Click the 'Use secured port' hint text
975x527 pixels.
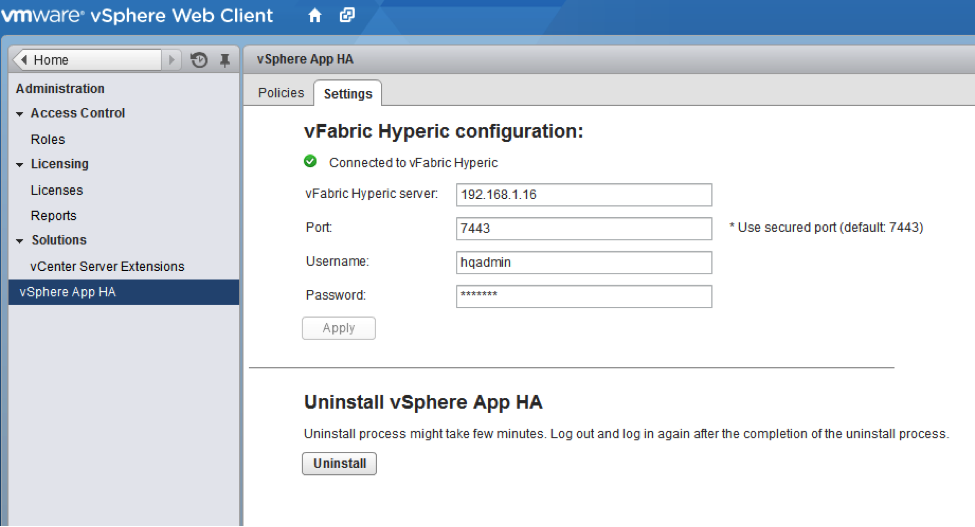click(x=826, y=227)
